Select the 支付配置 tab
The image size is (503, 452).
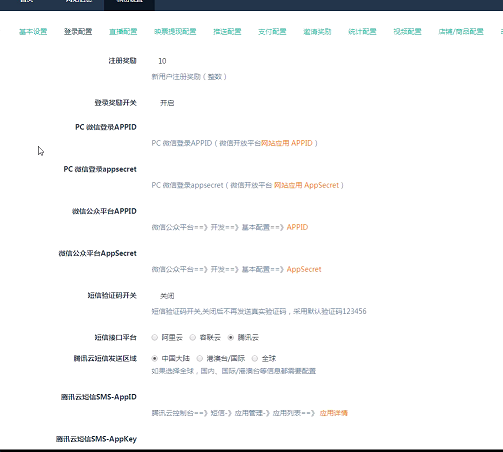[272, 32]
